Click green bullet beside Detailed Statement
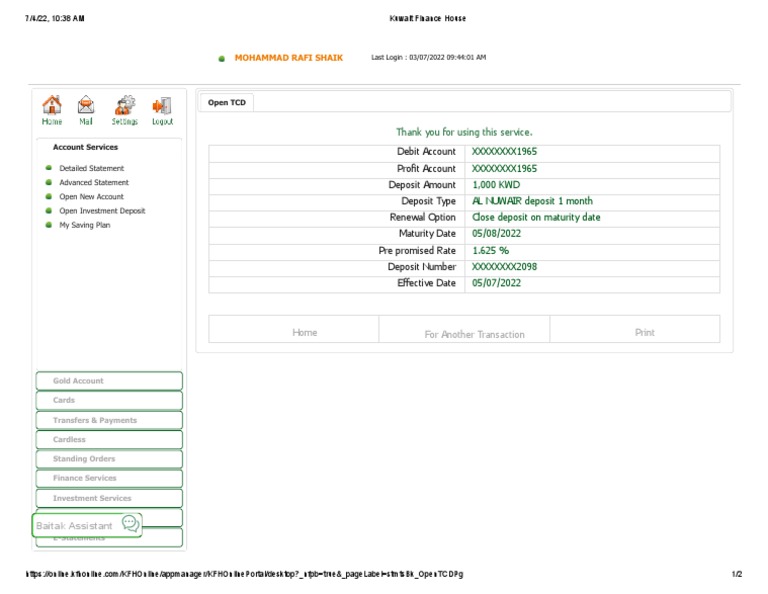The width and height of the screenshot is (768, 594). tap(48, 168)
